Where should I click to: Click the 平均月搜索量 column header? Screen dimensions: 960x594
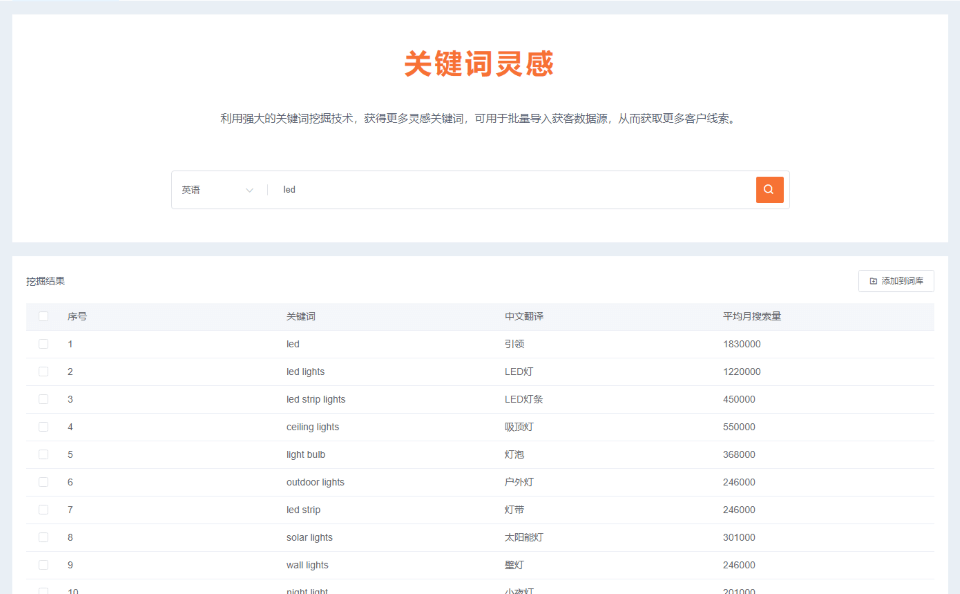coord(752,317)
